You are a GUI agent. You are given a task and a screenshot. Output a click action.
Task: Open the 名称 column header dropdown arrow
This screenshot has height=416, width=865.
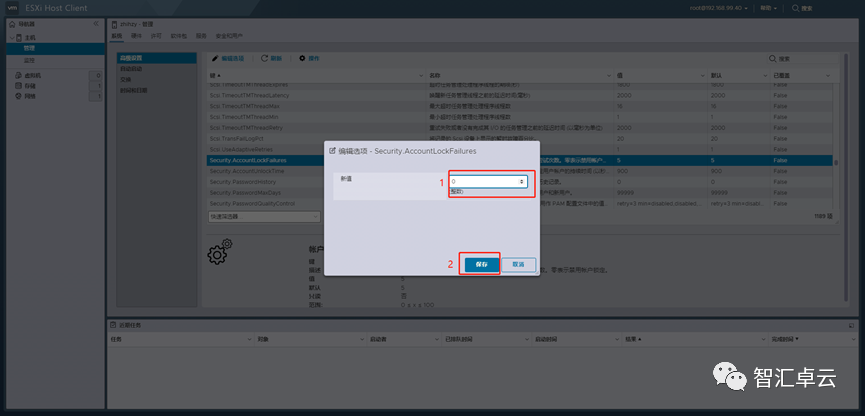point(609,75)
